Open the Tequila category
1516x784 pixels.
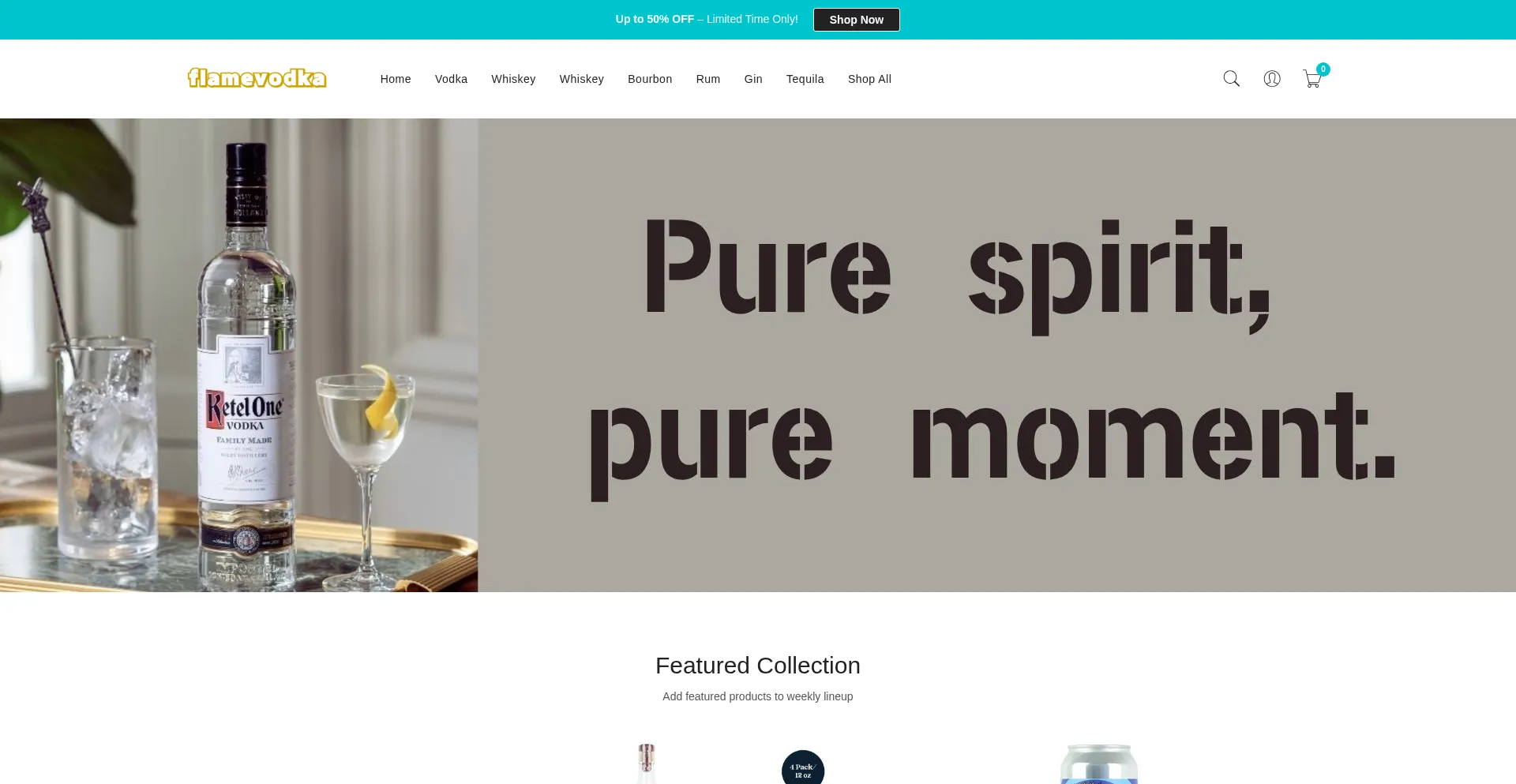click(805, 79)
